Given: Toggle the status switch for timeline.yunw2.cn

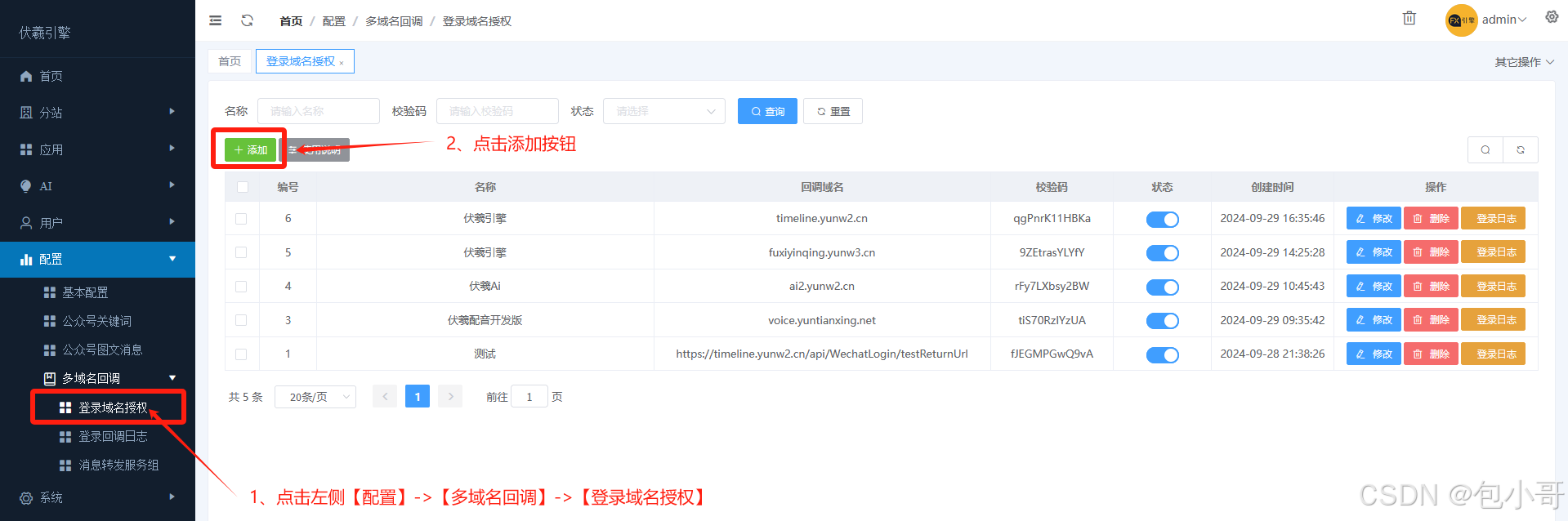Looking at the screenshot, I should [1162, 220].
